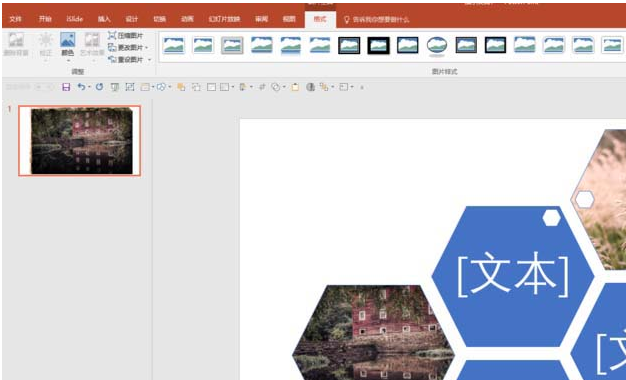Screen dimensions: 626x380
Task: Click the Undo arrow icon
Action: point(81,87)
